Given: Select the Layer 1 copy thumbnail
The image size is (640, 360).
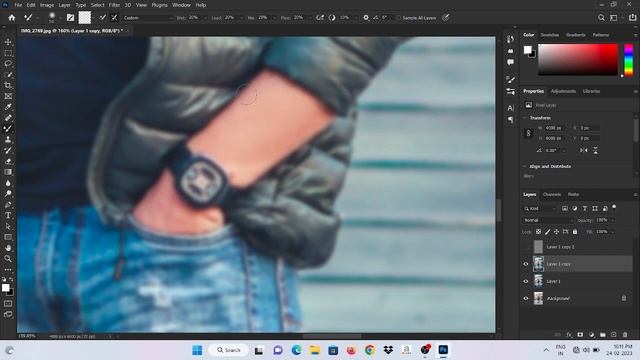Looking at the screenshot, I should (538, 264).
